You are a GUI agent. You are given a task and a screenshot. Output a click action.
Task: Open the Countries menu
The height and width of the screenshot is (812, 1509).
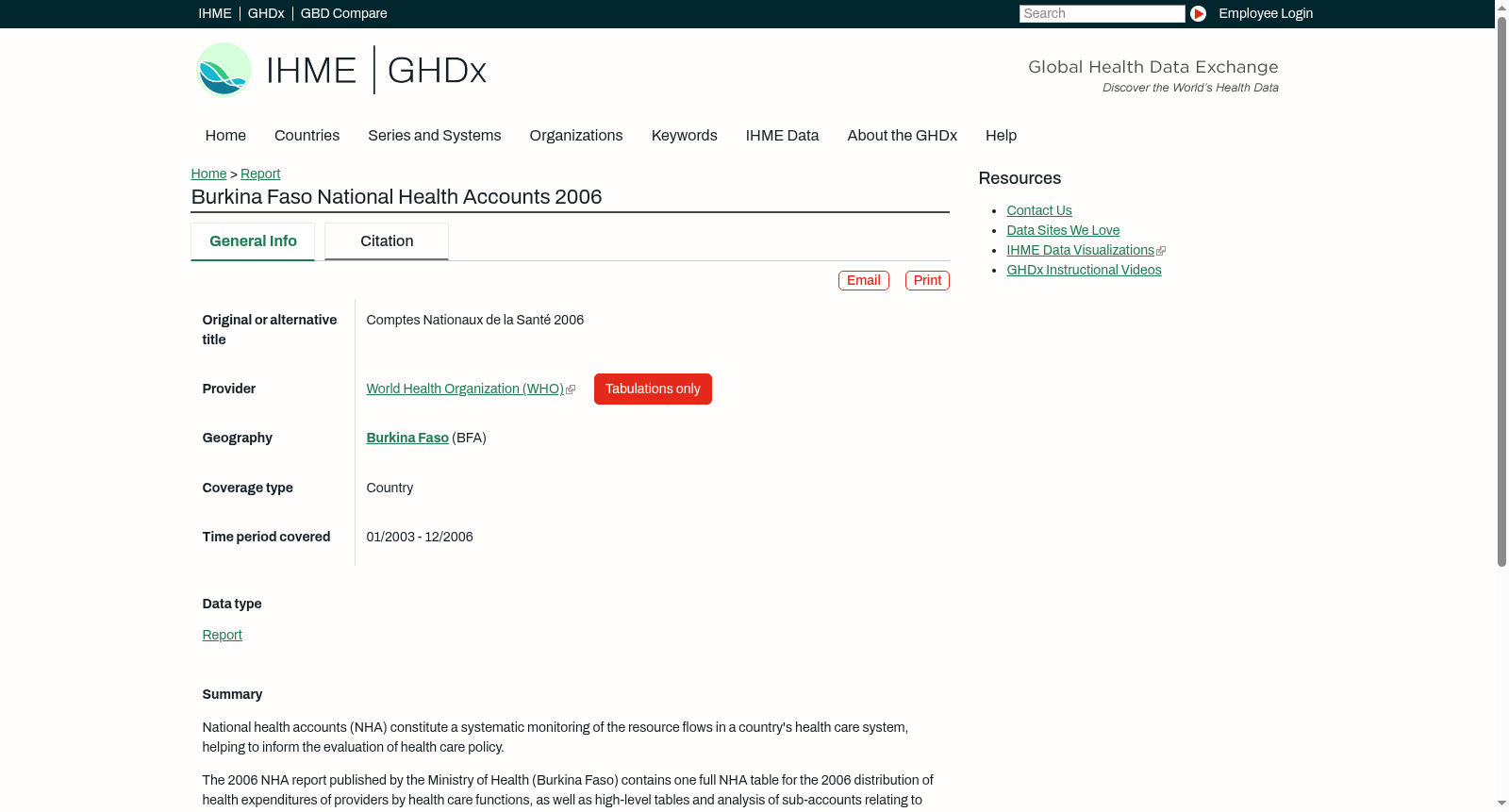tap(307, 136)
